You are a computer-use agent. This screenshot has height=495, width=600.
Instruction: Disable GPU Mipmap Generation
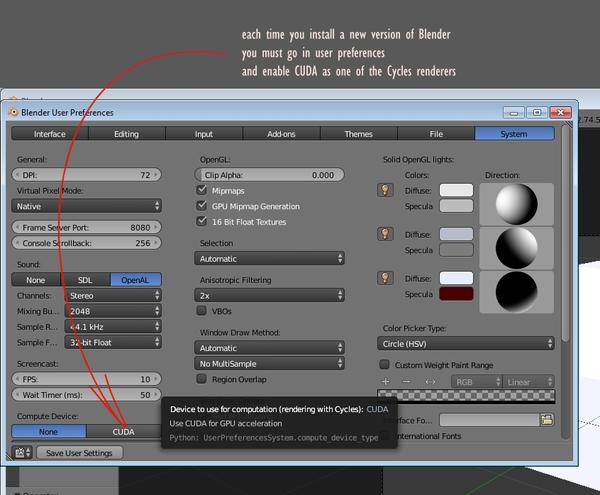[201, 205]
